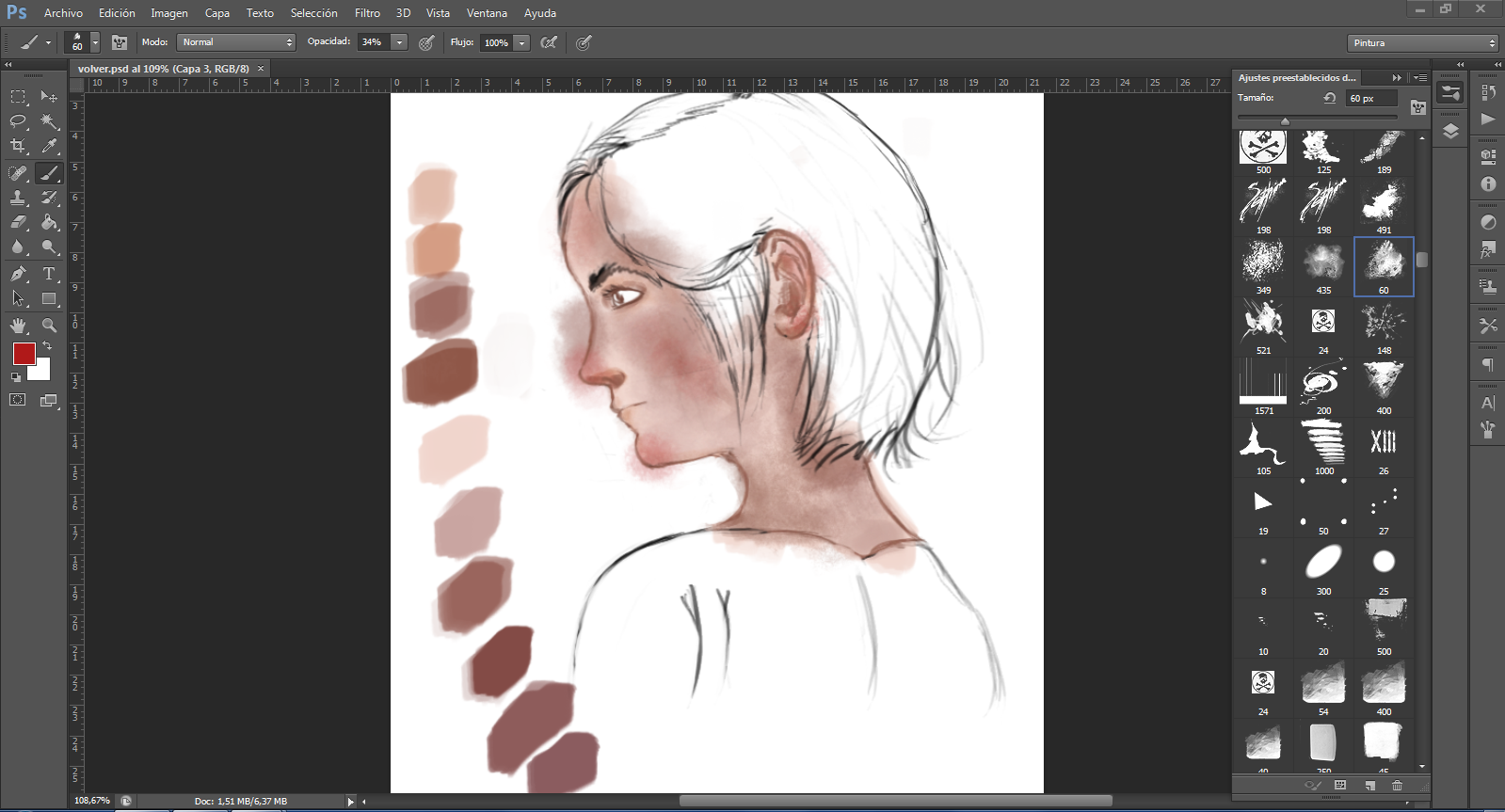Create new brush preset button
The height and width of the screenshot is (812, 1505).
click(x=1370, y=785)
